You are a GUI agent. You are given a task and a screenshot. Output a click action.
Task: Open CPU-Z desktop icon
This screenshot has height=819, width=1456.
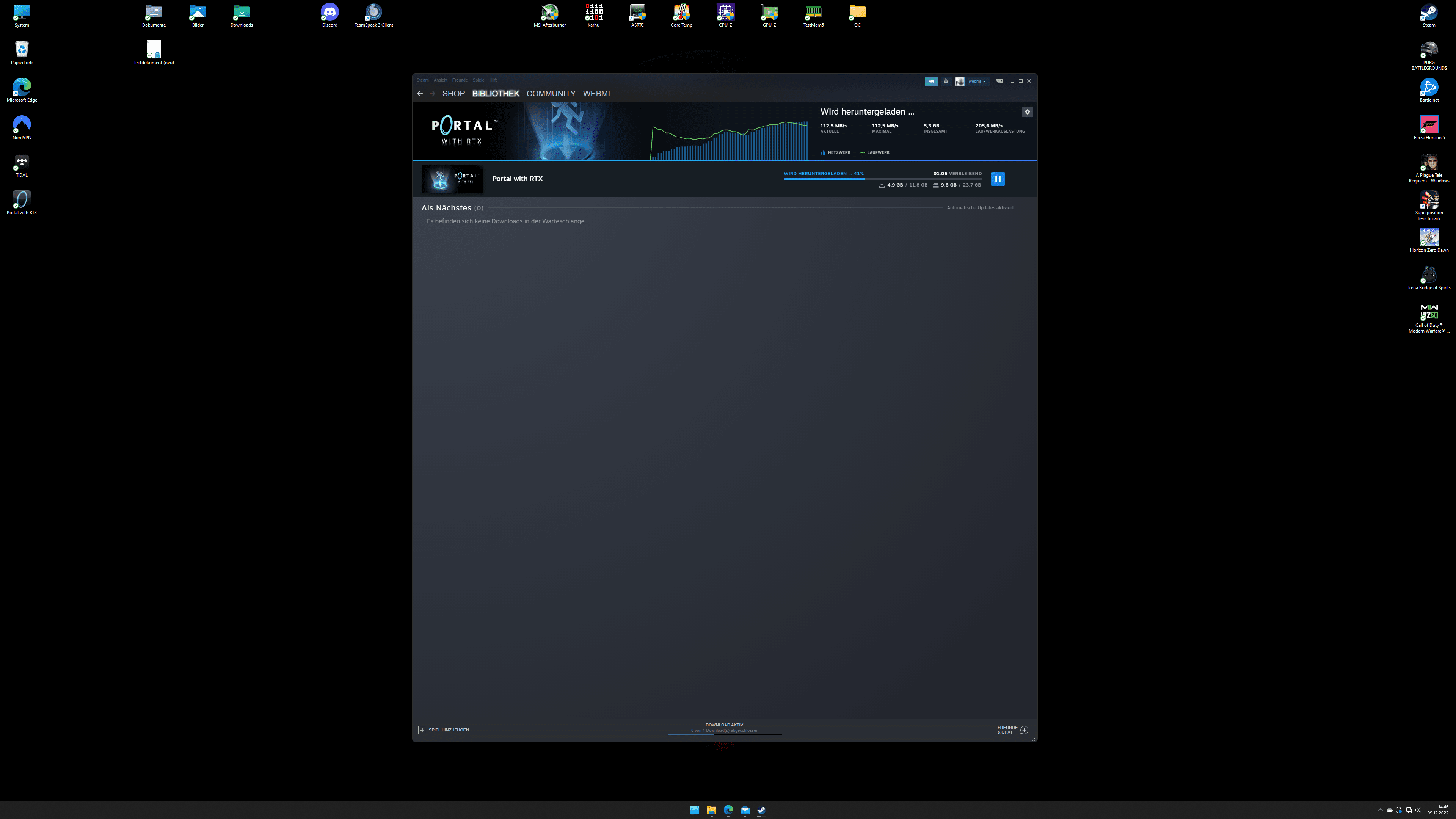pyautogui.click(x=725, y=15)
